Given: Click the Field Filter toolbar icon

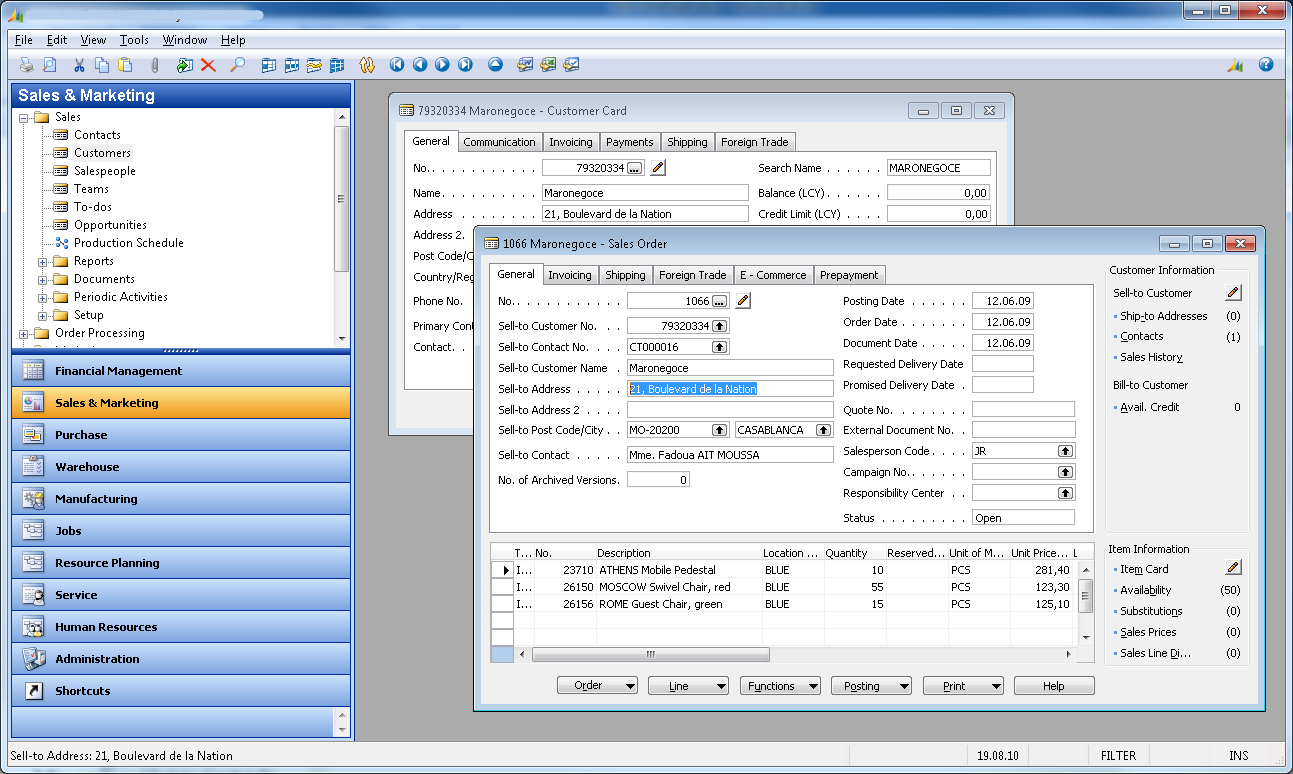Looking at the screenshot, I should click(x=268, y=65).
